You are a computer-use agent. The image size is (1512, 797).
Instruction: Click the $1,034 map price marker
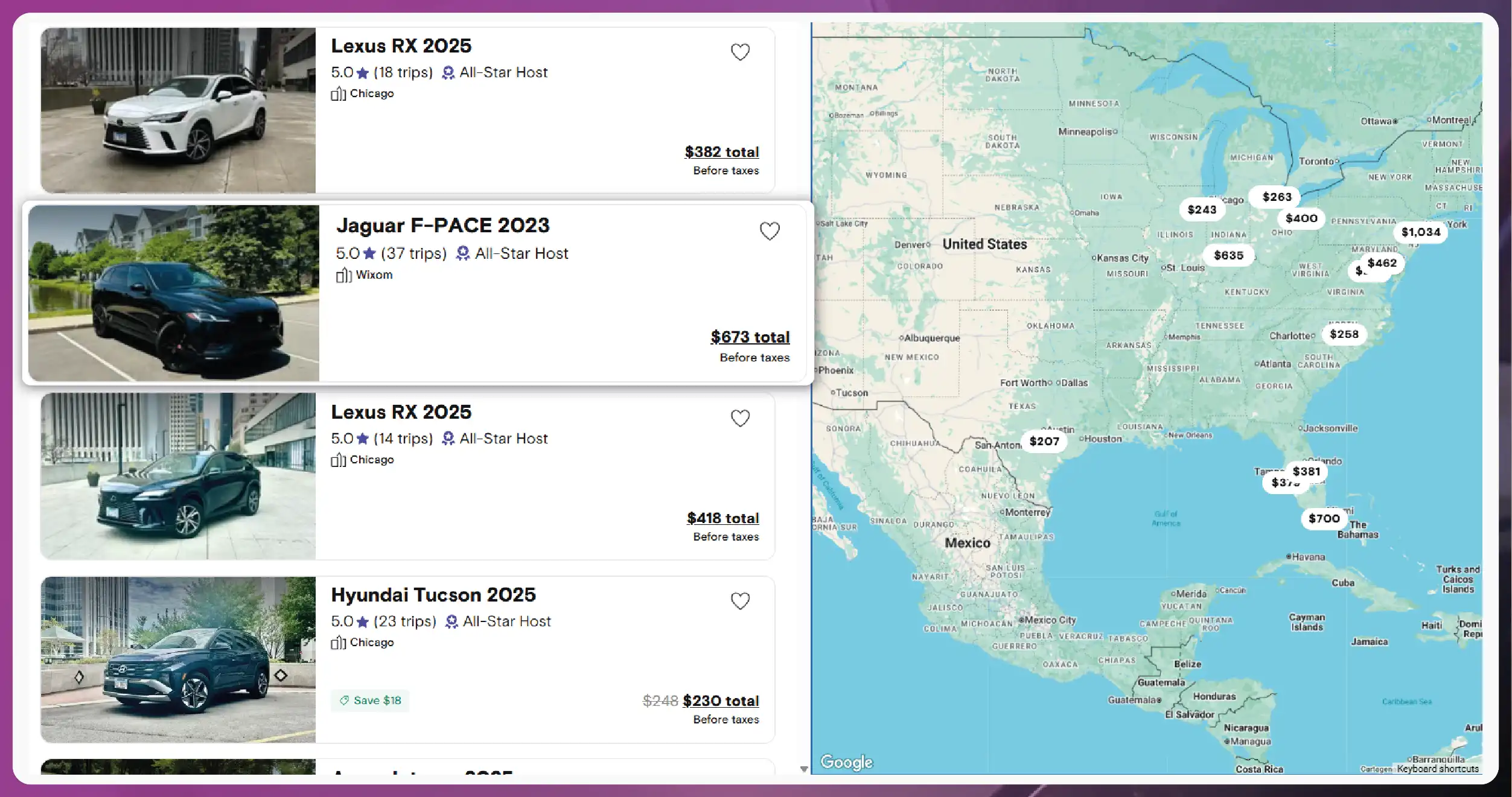(x=1420, y=232)
